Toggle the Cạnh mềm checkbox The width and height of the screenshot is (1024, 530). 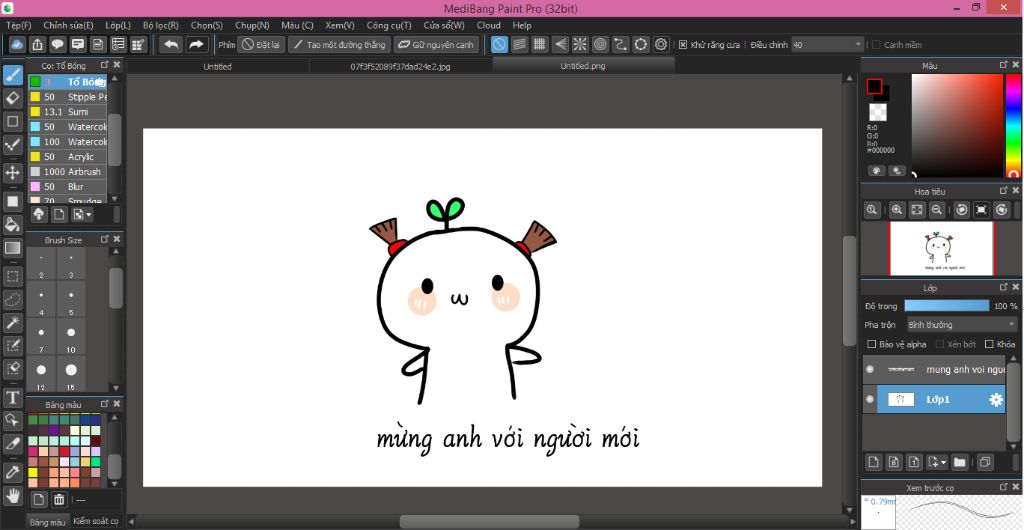(x=876, y=45)
